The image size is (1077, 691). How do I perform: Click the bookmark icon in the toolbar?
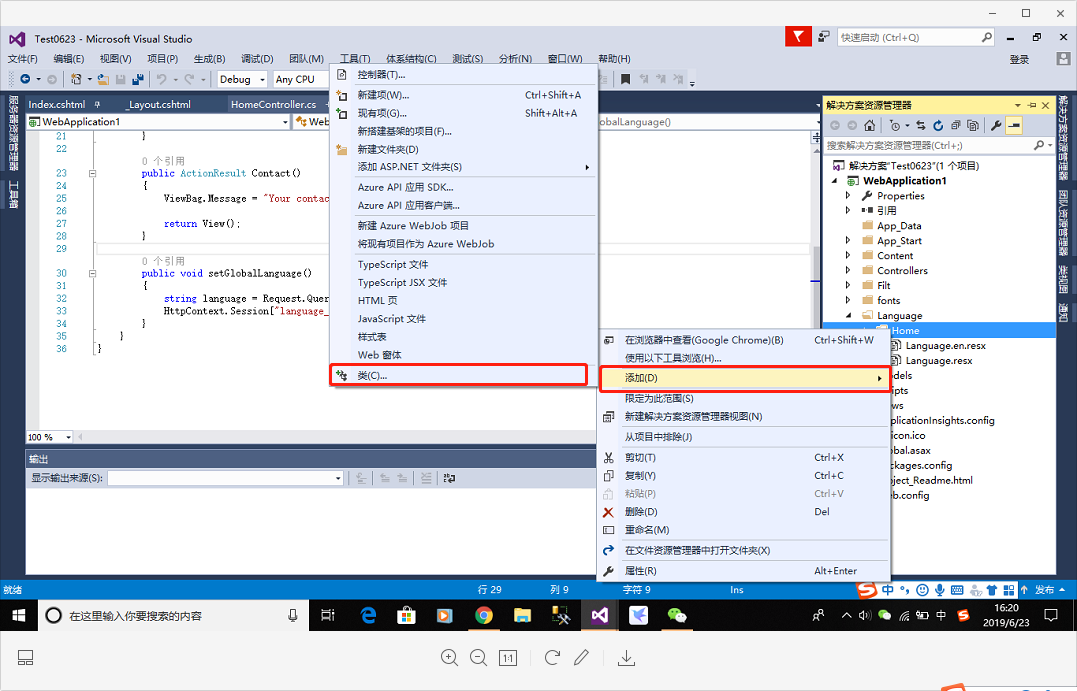pos(625,80)
